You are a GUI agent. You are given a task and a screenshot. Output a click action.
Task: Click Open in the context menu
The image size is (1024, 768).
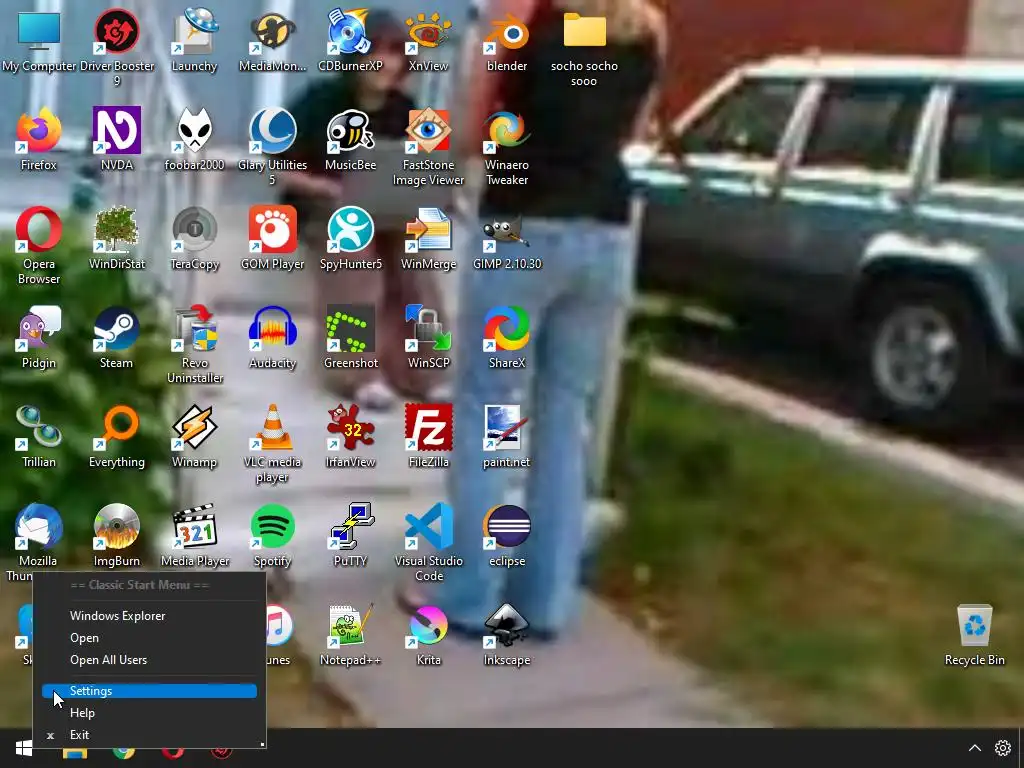point(150,638)
